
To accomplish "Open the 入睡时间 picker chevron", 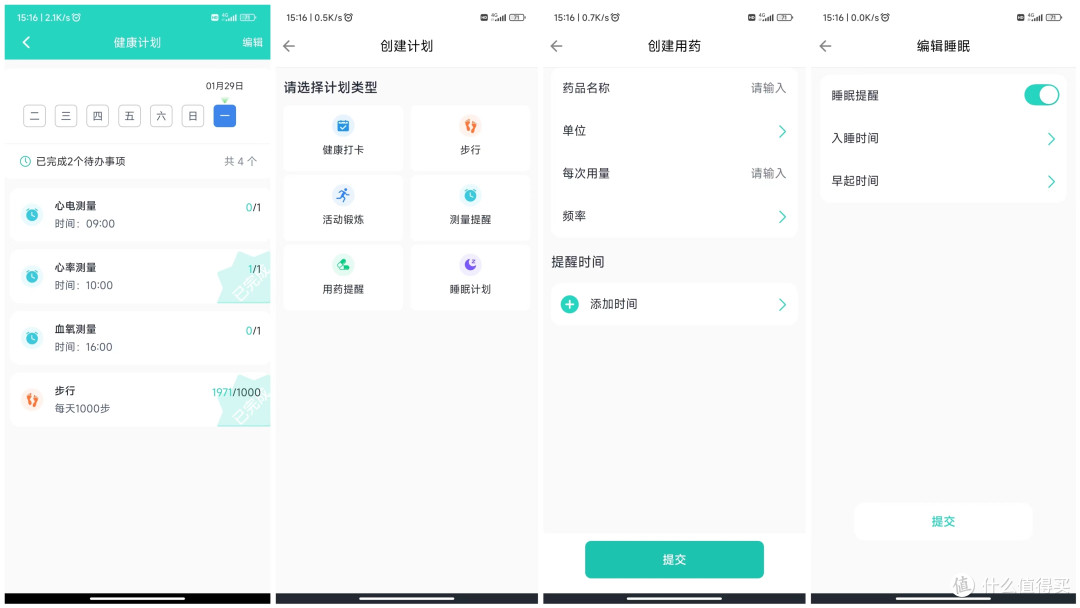I will point(1051,139).
